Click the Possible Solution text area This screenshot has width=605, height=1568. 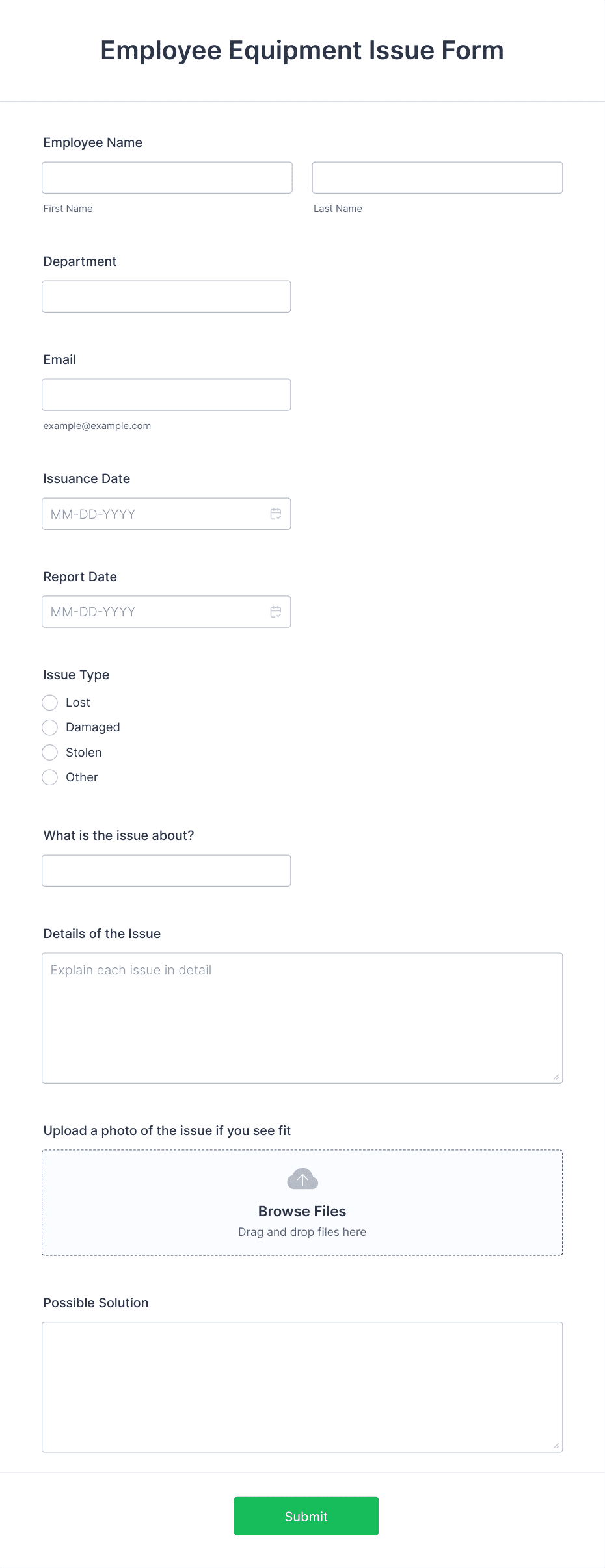point(302,1385)
